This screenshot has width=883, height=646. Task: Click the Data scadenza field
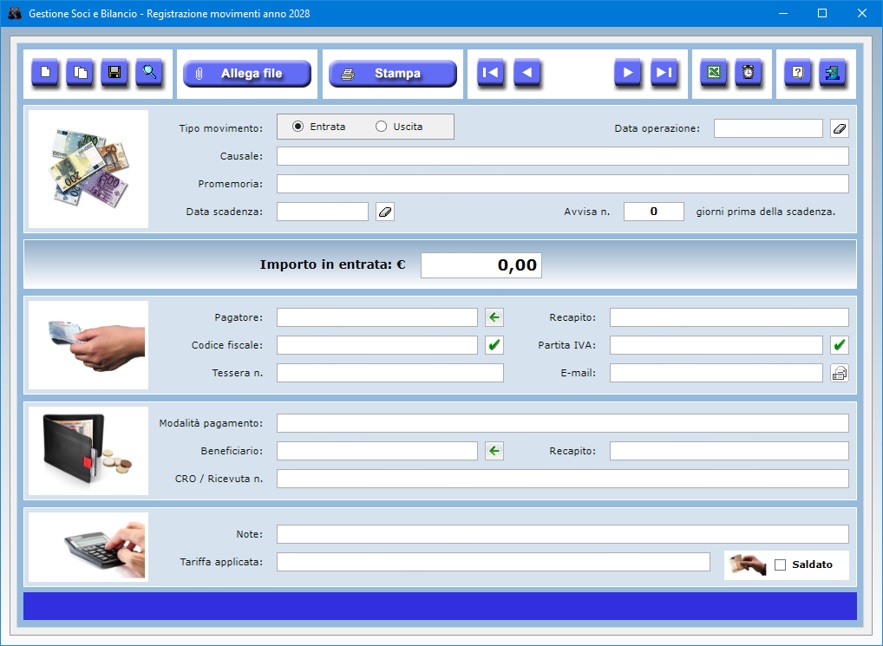[x=323, y=212]
